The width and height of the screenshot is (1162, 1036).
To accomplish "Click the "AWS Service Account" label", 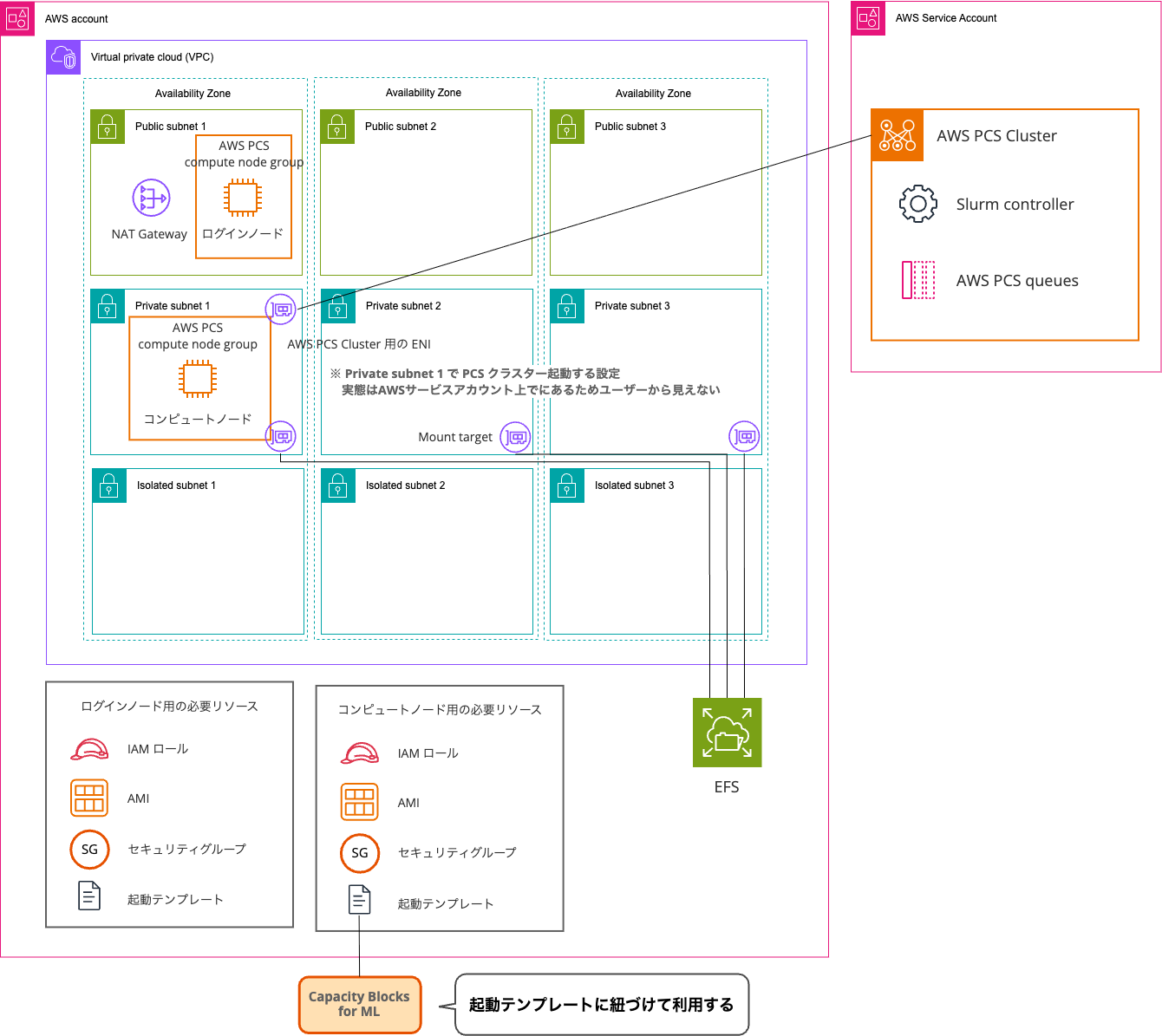I will [946, 18].
